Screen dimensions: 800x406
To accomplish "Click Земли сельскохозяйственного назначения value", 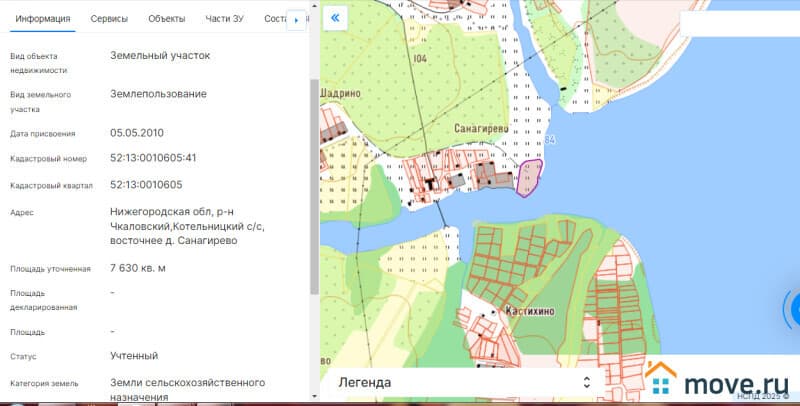I will [x=187, y=389].
